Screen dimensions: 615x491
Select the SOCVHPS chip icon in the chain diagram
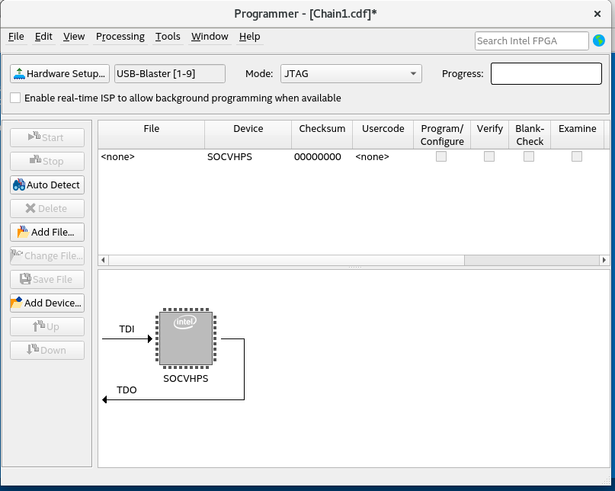pos(186,338)
